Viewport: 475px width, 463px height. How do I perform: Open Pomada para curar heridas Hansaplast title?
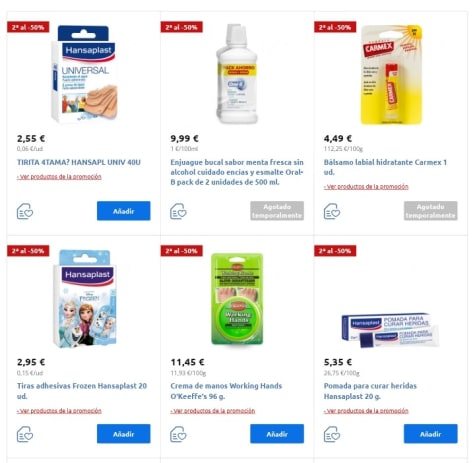370,391
